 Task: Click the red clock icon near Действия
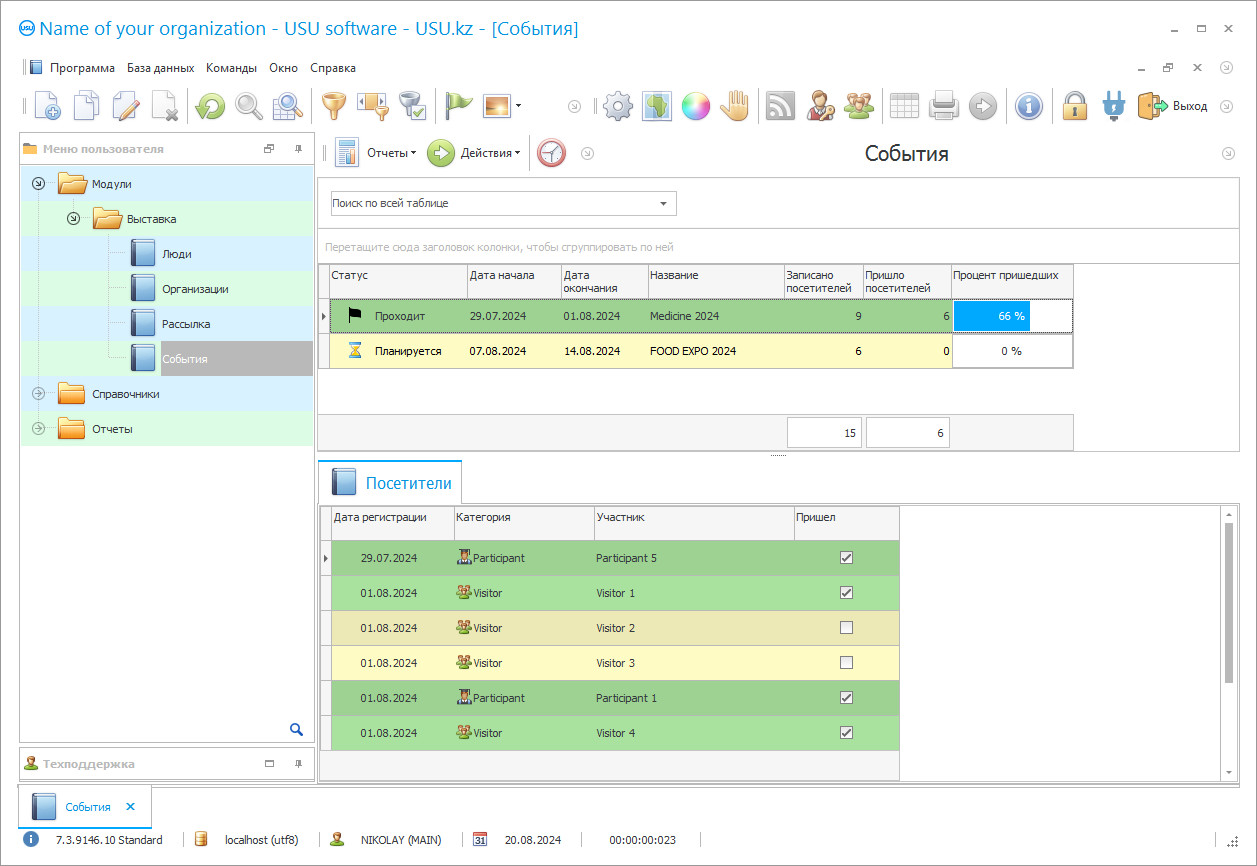[x=551, y=153]
